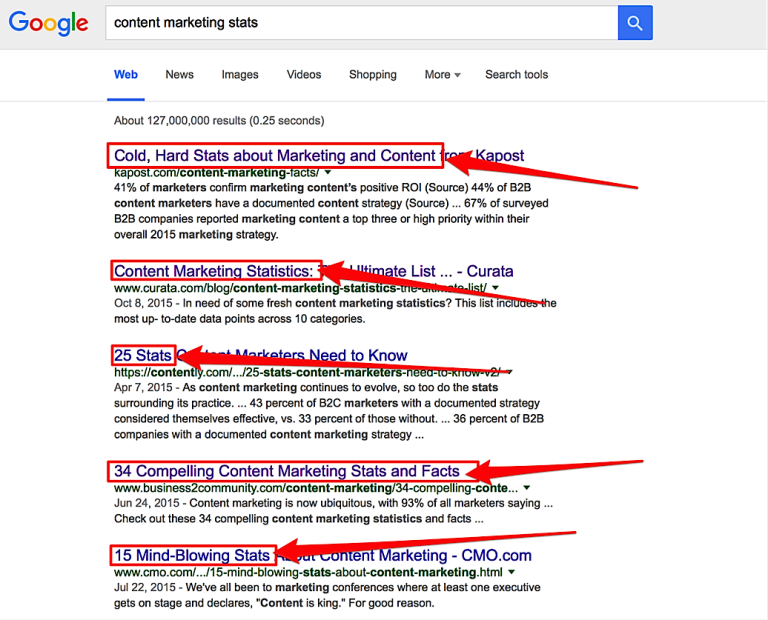
Task: Switch to the Images tab
Action: pos(240,74)
